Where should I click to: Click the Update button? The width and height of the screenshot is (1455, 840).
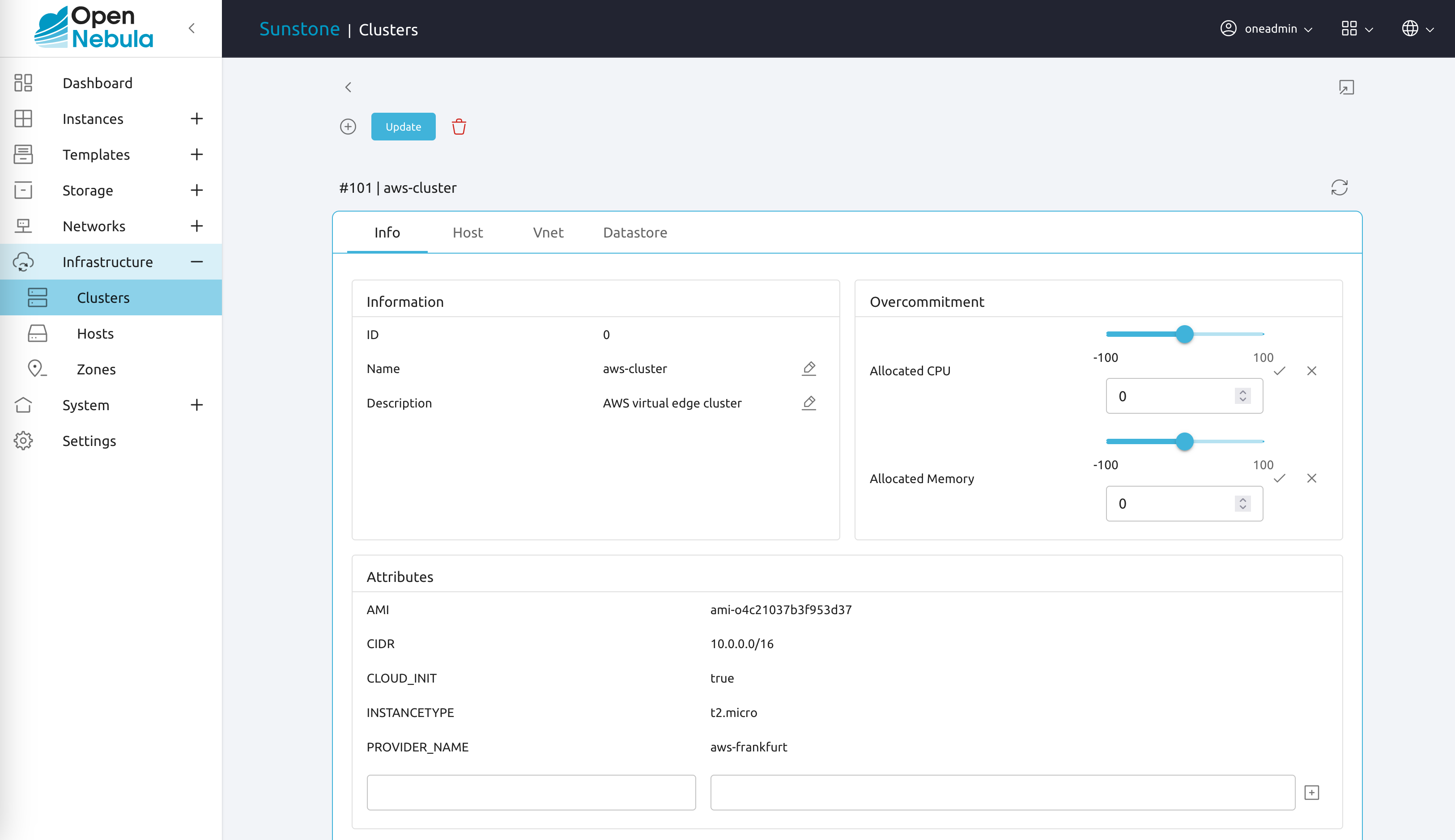coord(403,126)
